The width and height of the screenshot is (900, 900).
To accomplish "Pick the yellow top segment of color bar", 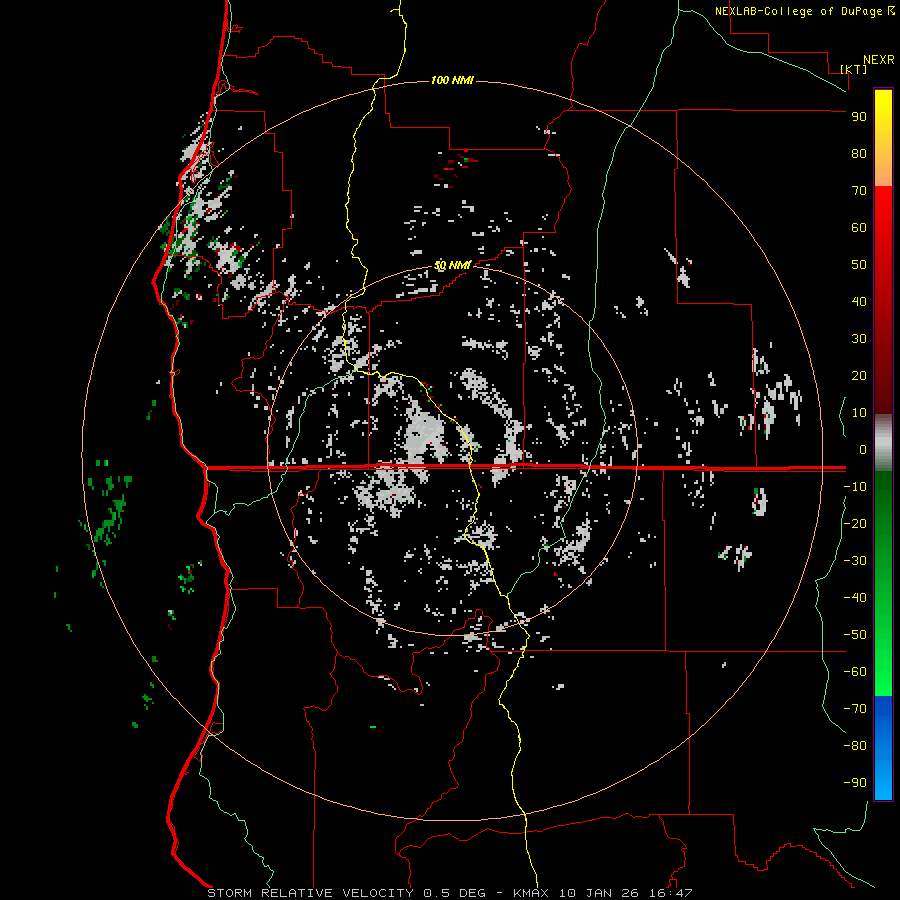I will click(x=883, y=138).
